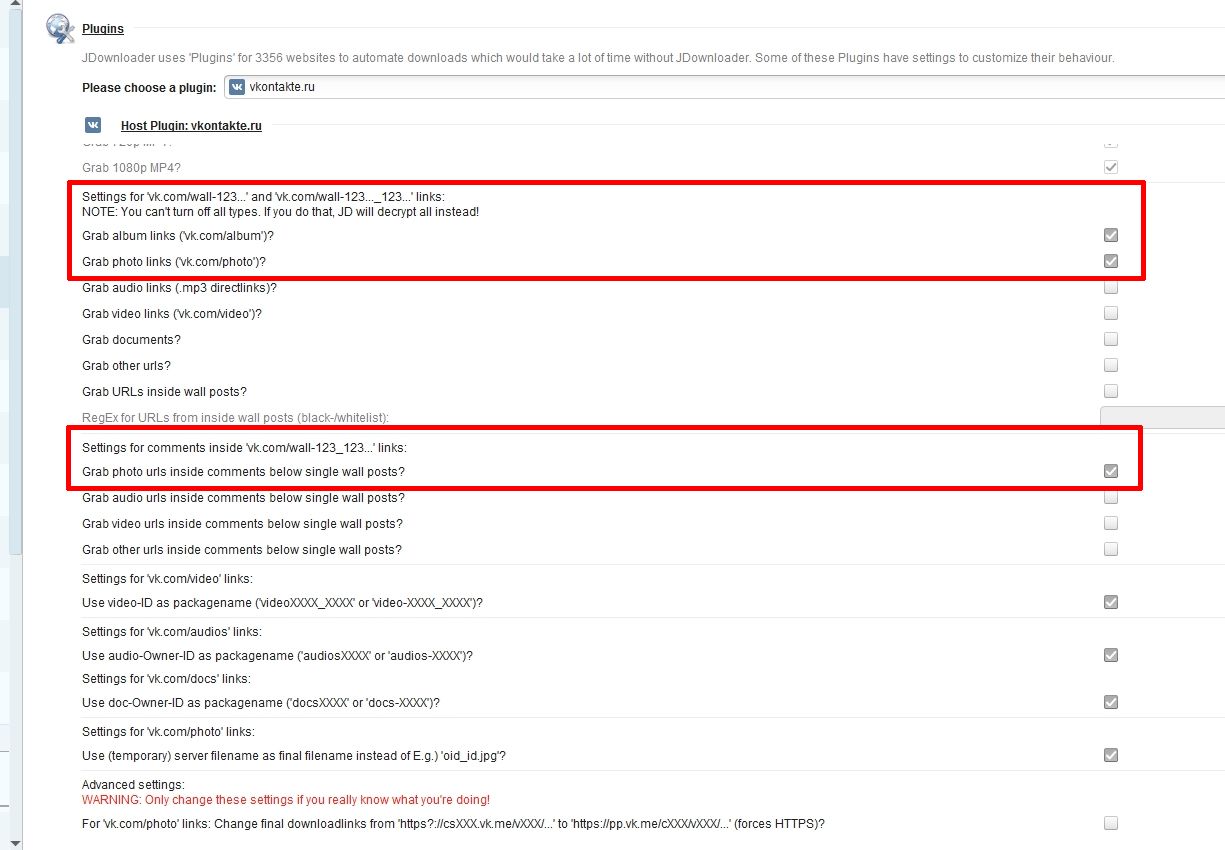Open the plugin chooser combo box showing vkontakte.ru
Viewport: 1225px width, 850px height.
coord(724,87)
